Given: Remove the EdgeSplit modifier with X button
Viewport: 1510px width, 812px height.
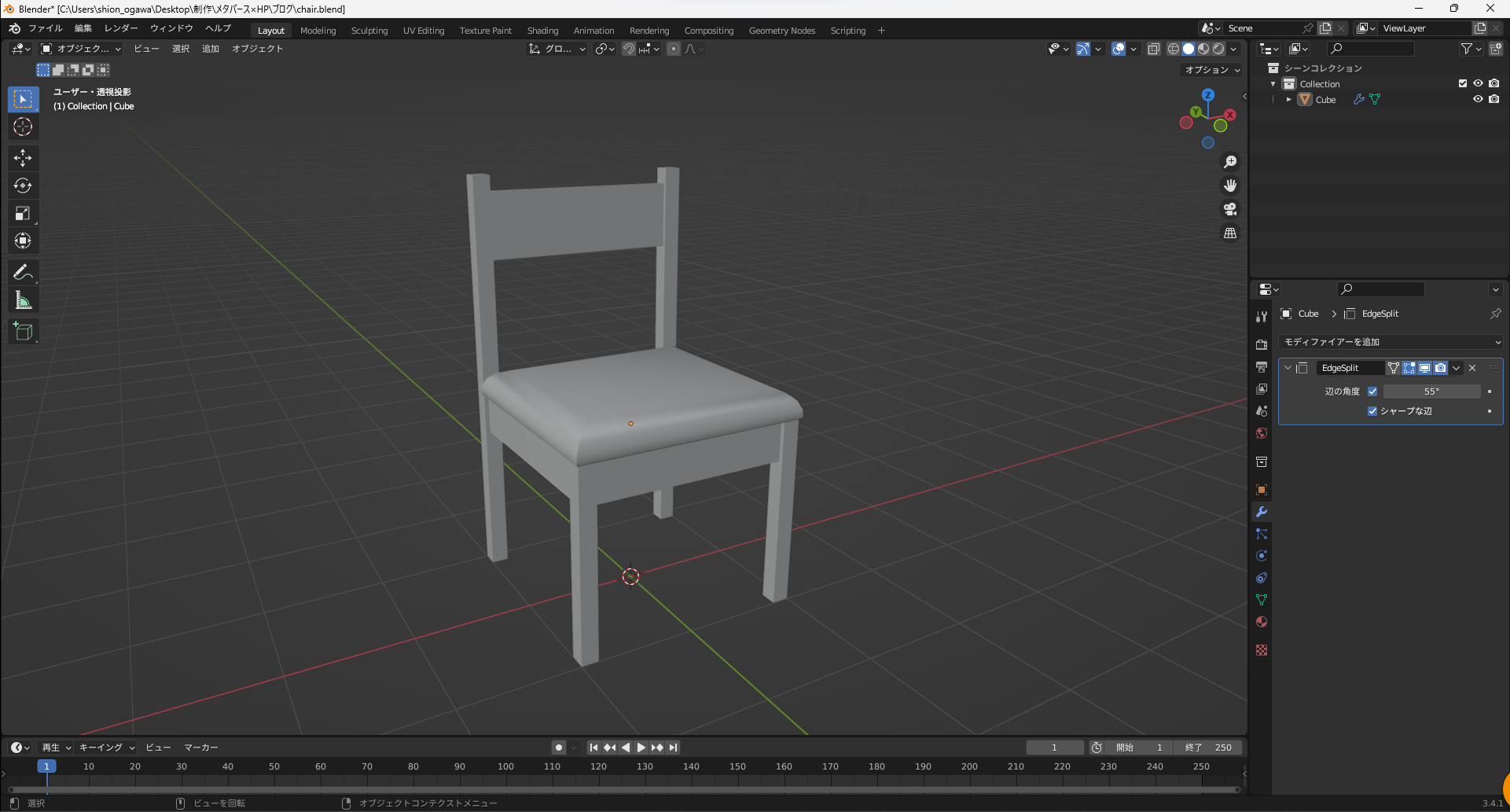Looking at the screenshot, I should 1472,368.
